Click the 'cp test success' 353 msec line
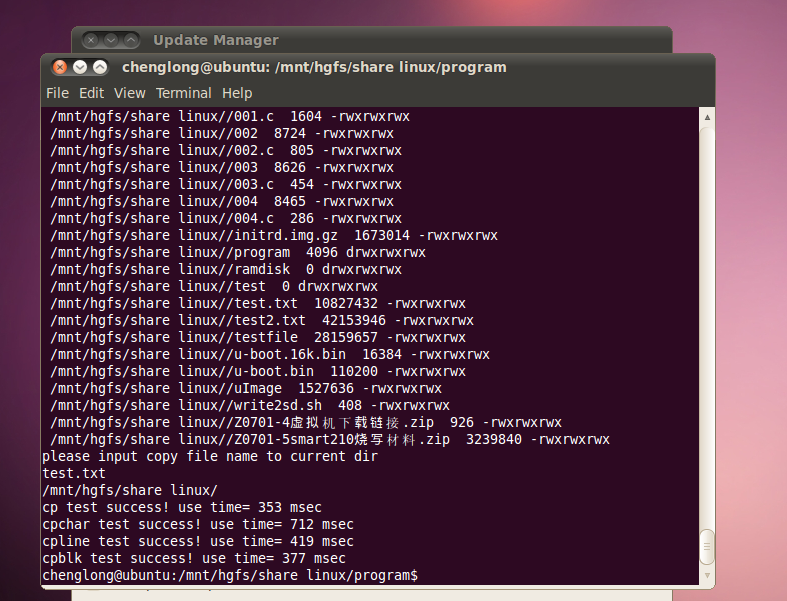Image resolution: width=787 pixels, height=601 pixels. coord(182,508)
